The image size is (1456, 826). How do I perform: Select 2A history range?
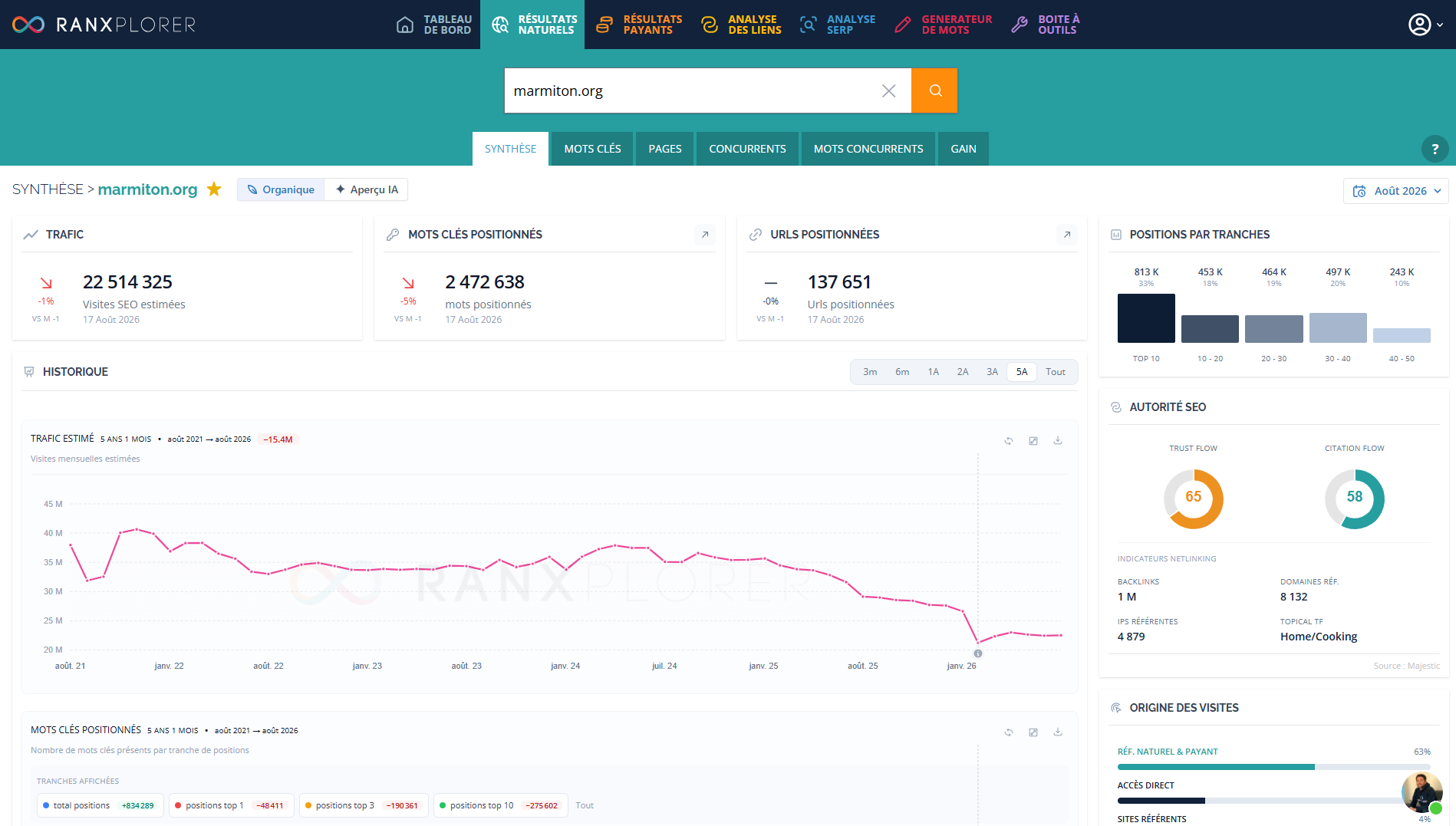click(963, 372)
